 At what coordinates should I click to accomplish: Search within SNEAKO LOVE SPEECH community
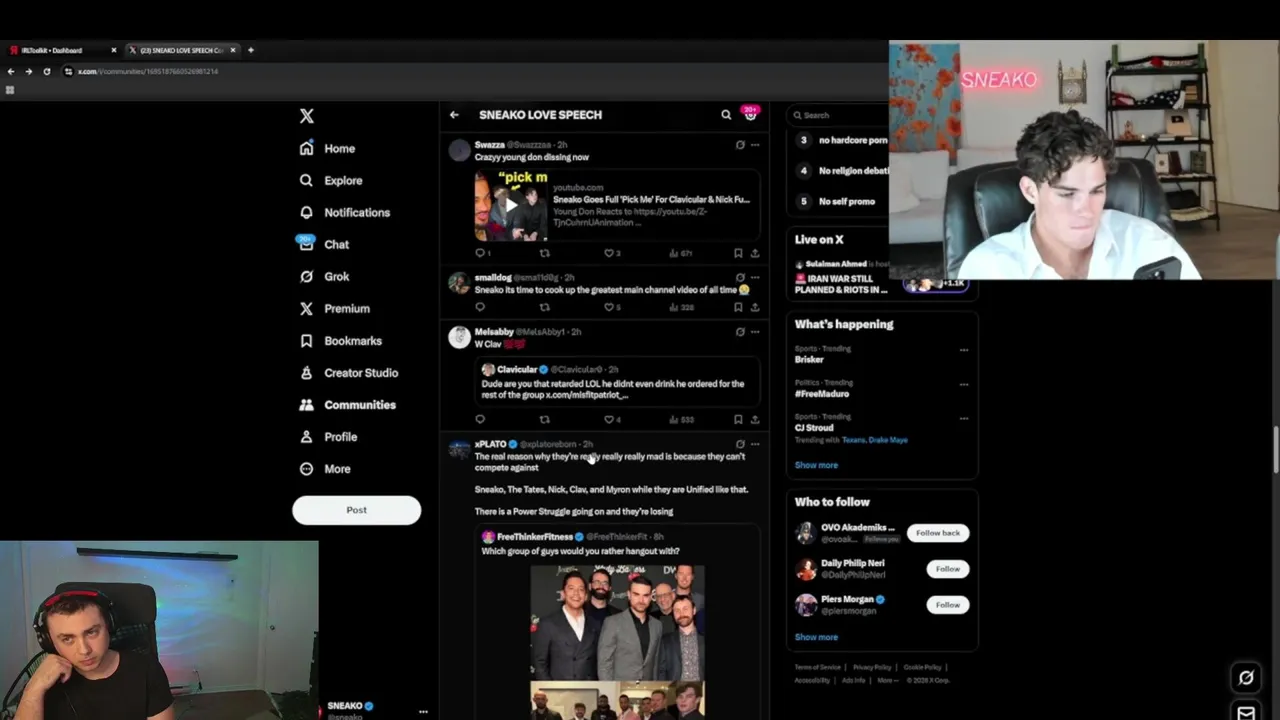726,115
